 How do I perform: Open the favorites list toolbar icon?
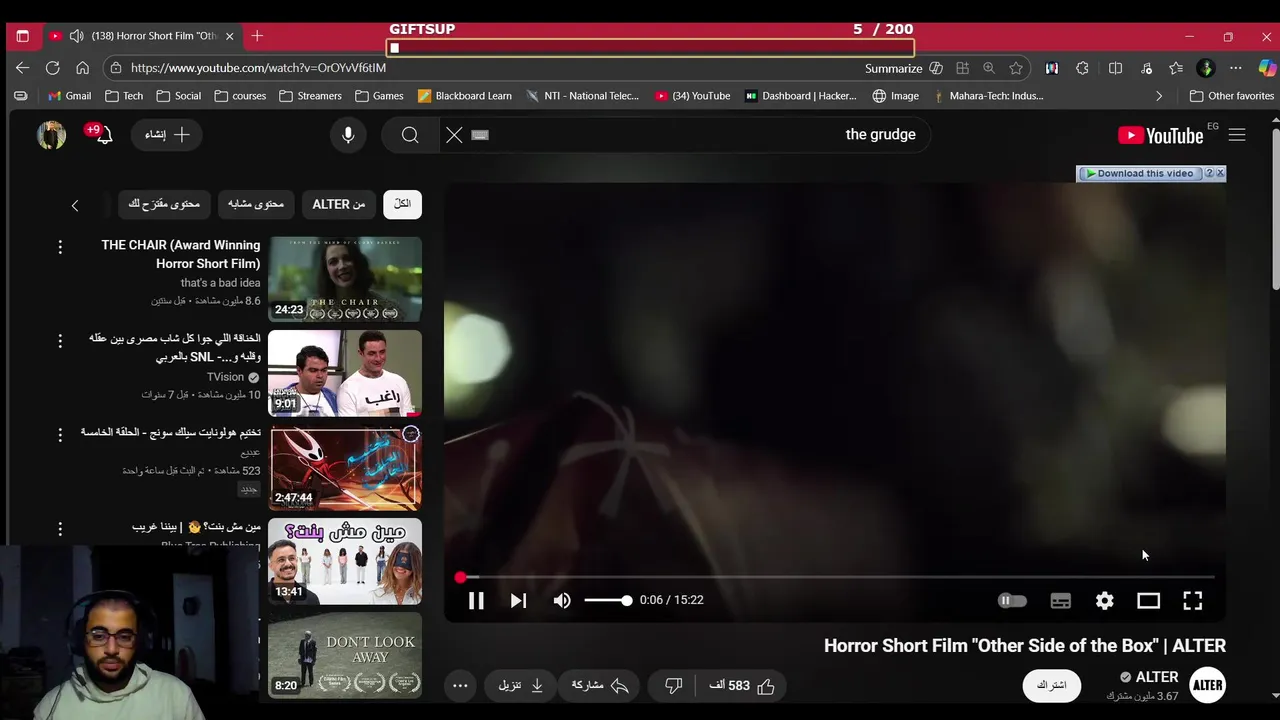(1176, 68)
